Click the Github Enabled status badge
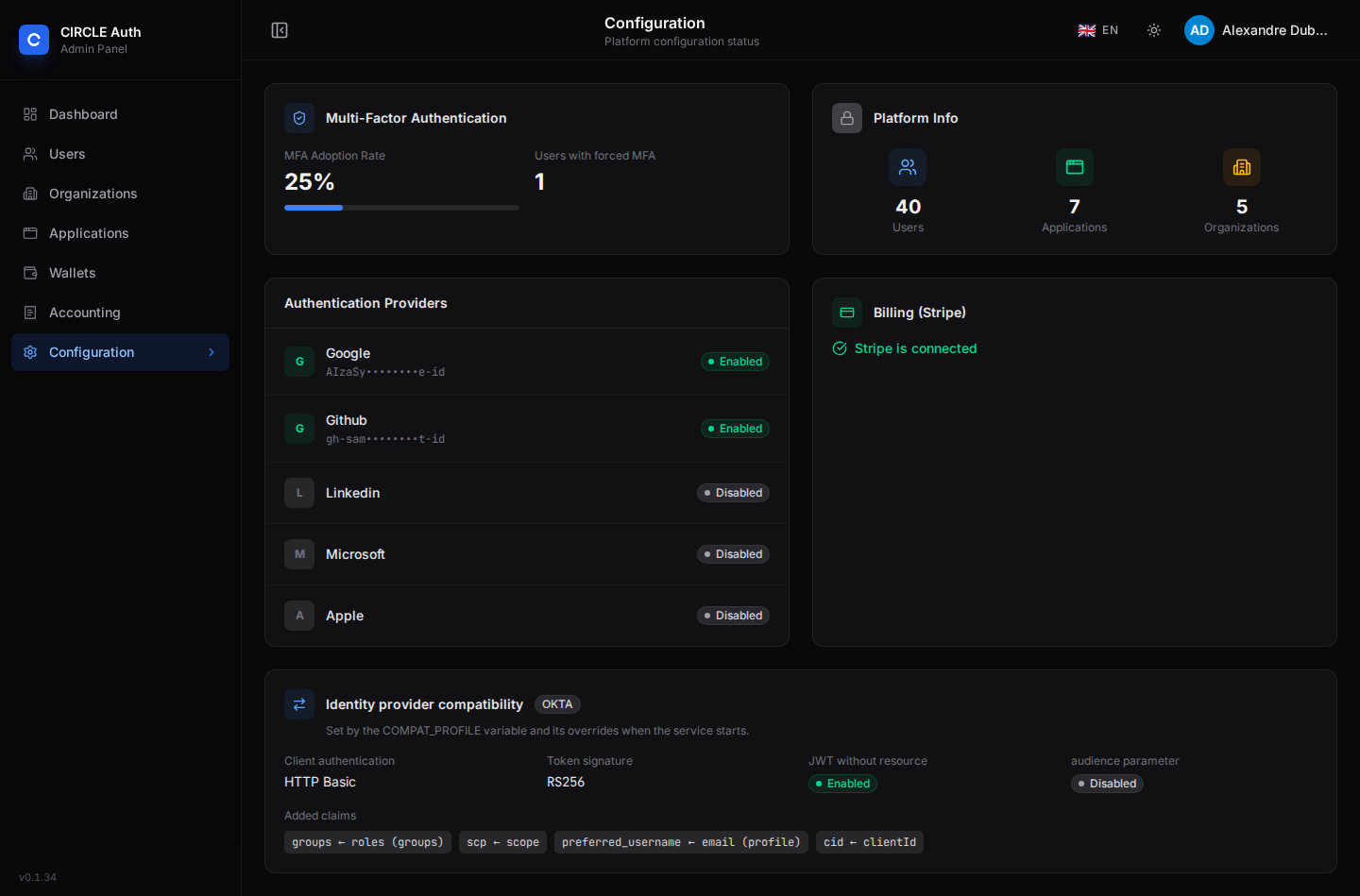Screen dimensions: 1360x896 click(x=735, y=429)
